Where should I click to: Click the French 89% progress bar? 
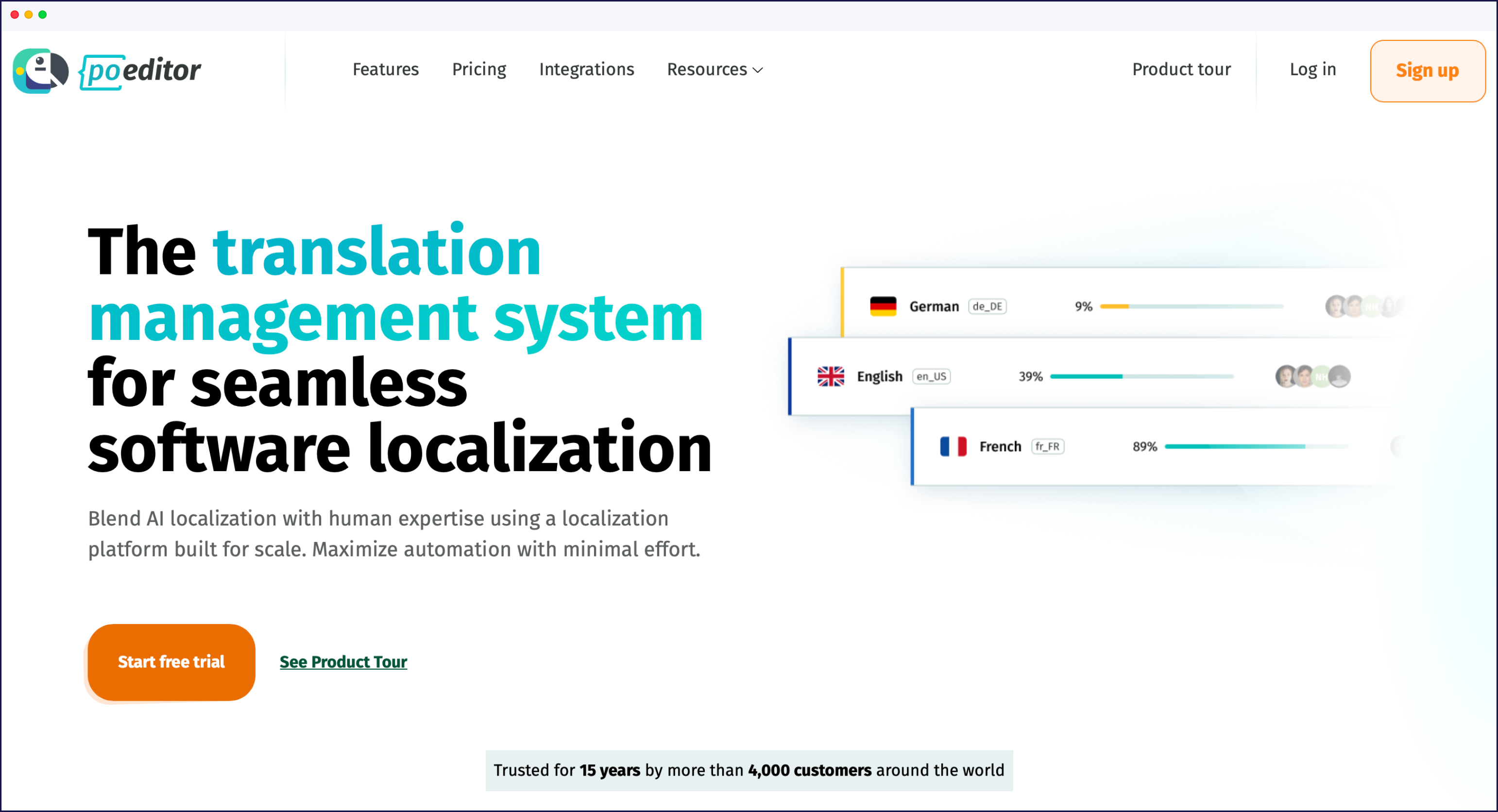[x=1256, y=446]
